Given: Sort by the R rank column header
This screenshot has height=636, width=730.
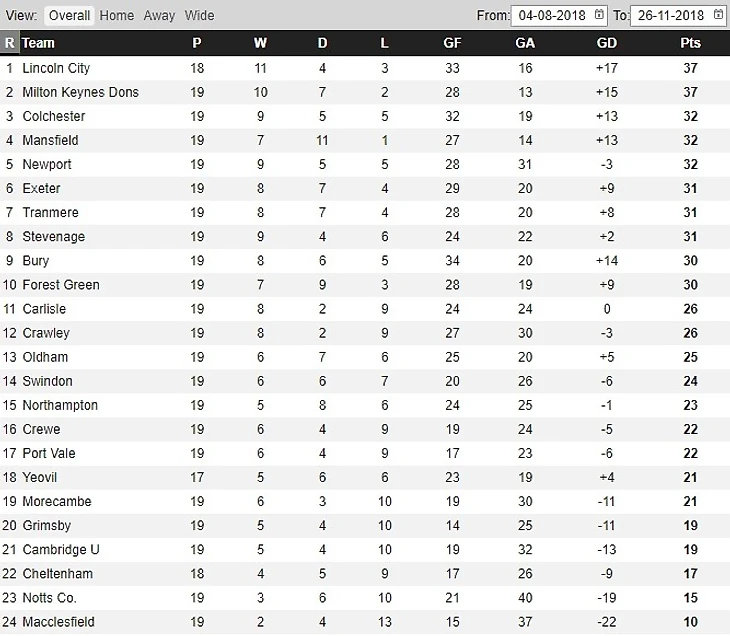Looking at the screenshot, I should pos(9,43).
